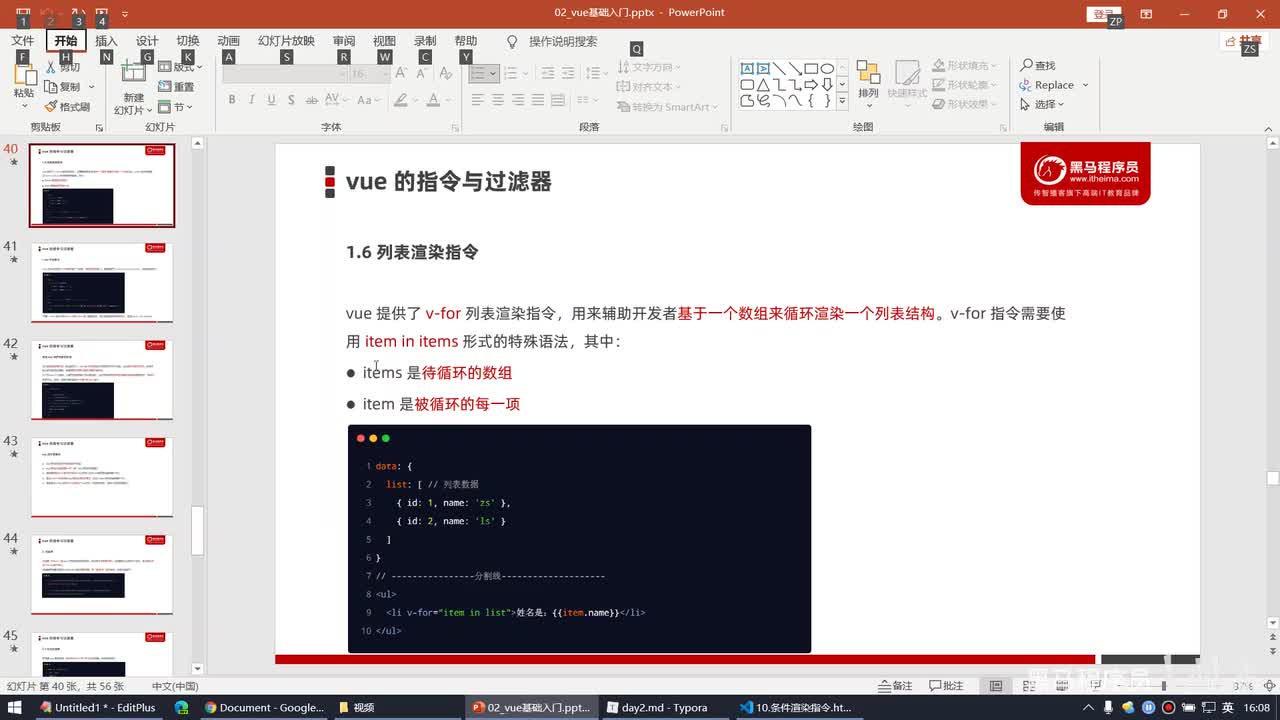This screenshot has width=1280, height=720.
Task: Click the Quick Styles (快速样式) icon
Action: [907, 80]
